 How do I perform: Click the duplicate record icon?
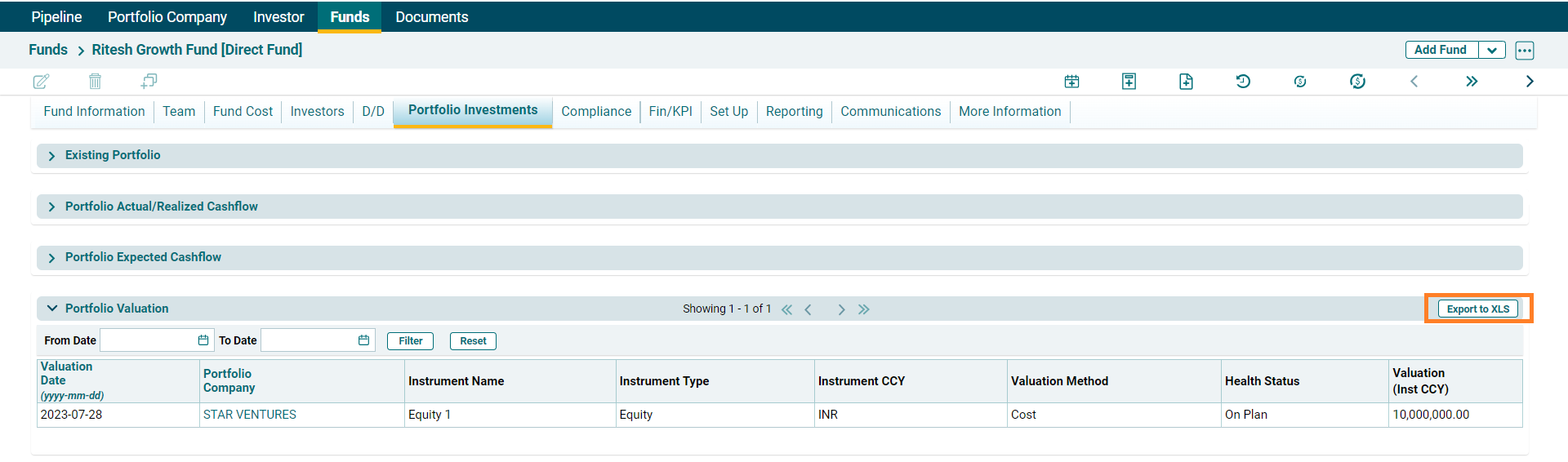[149, 82]
